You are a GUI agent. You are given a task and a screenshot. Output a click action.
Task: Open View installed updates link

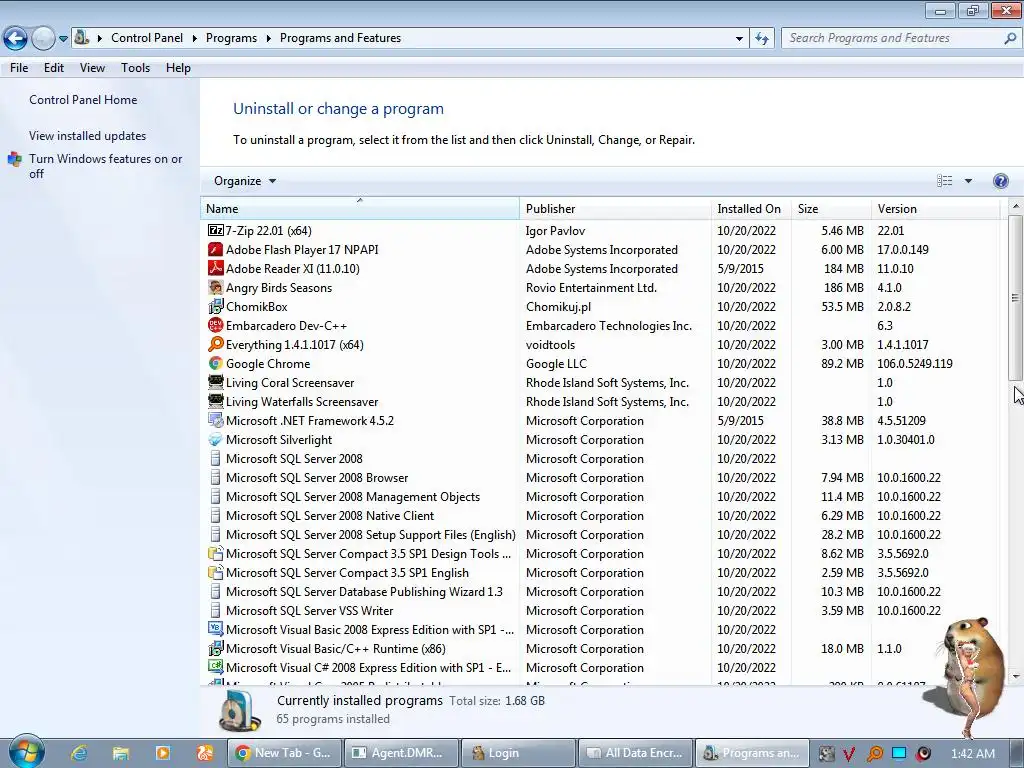click(88, 136)
